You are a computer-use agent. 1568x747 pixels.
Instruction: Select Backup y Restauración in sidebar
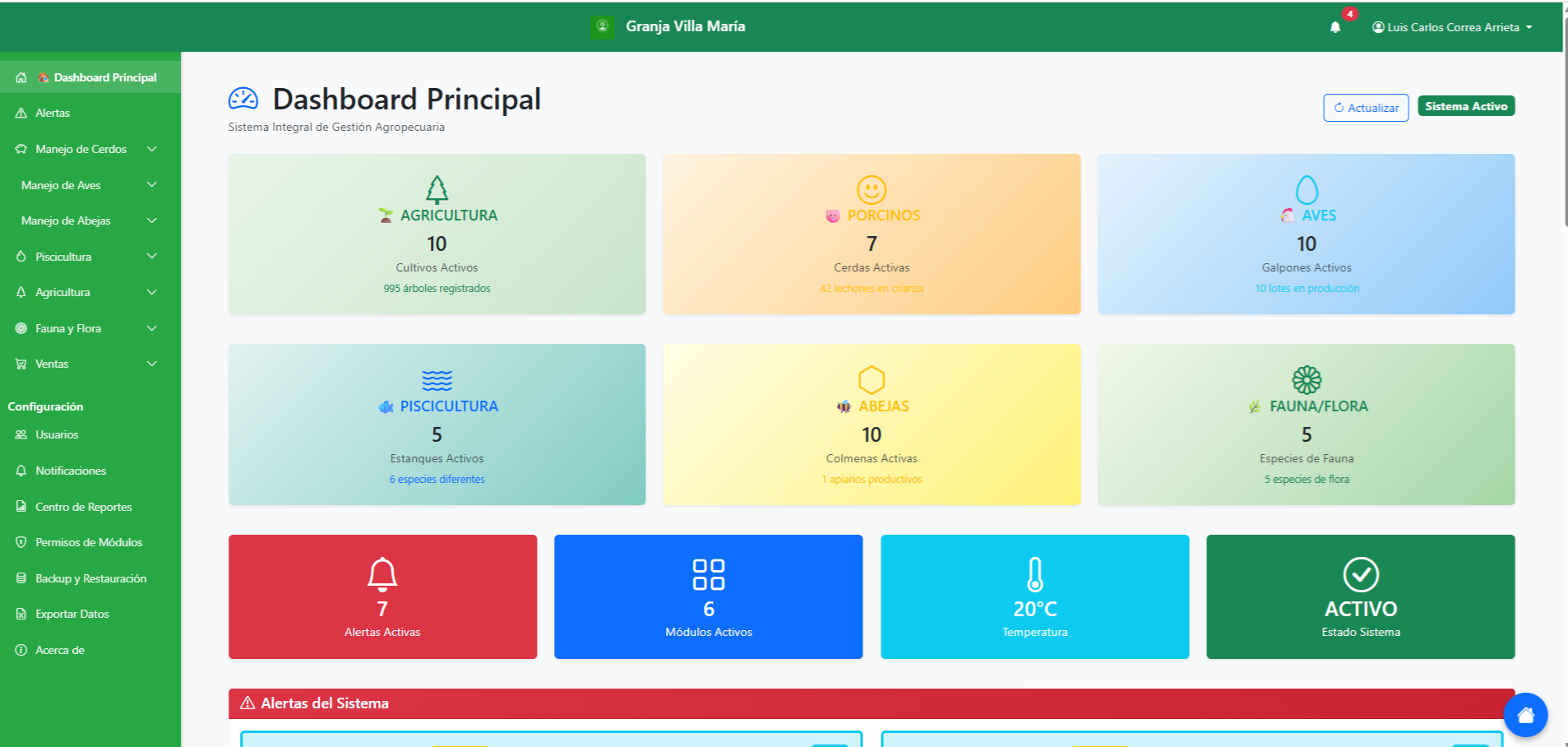(90, 578)
